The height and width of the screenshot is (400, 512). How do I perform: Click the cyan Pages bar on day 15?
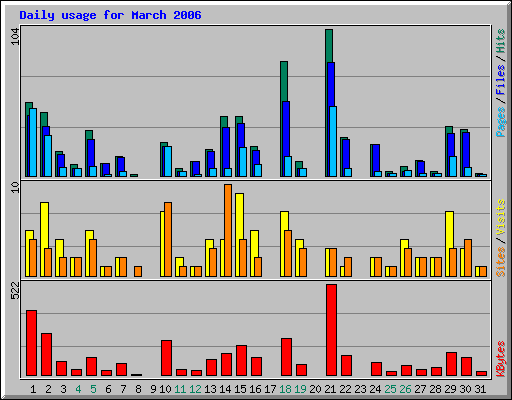(x=243, y=162)
